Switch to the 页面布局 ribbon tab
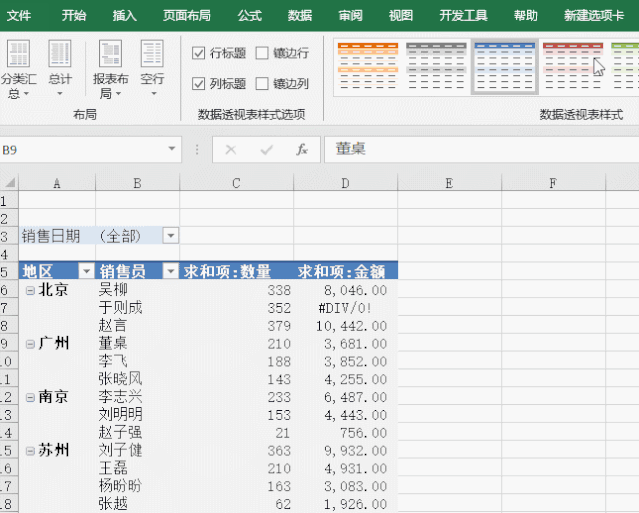This screenshot has width=639, height=513. 187,15
